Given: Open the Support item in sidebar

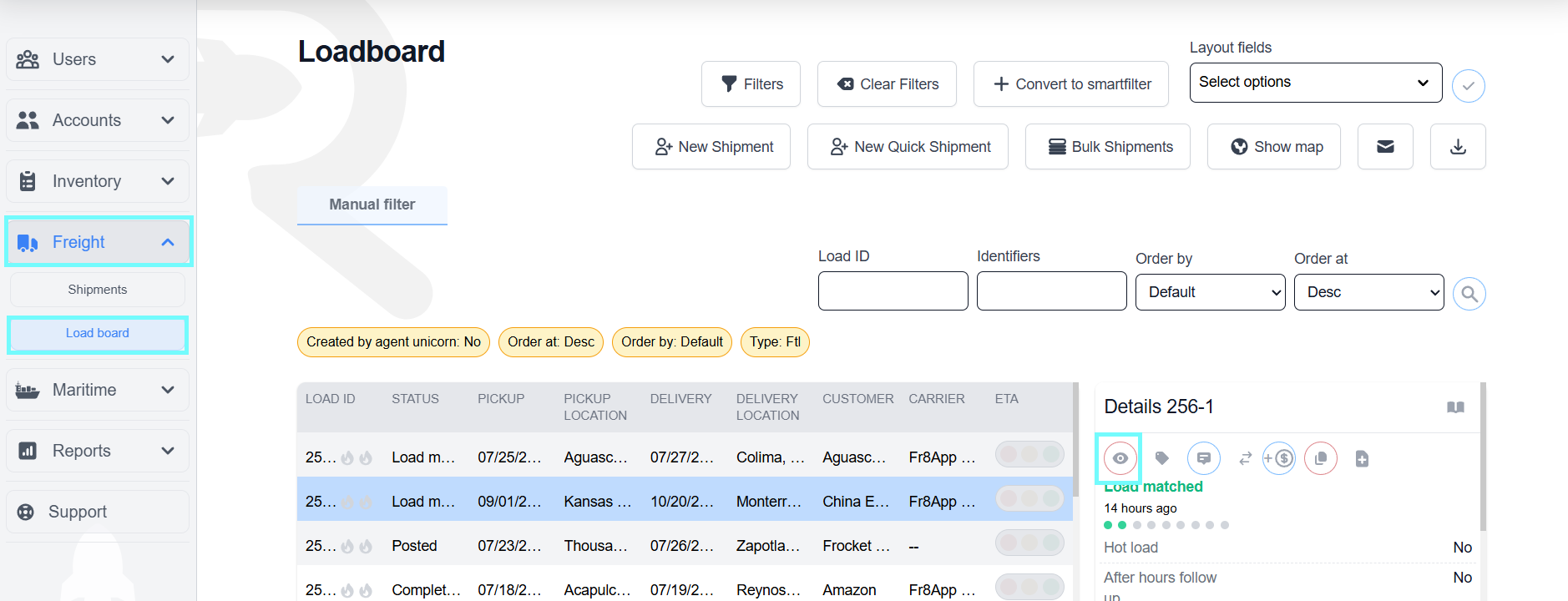Looking at the screenshot, I should [x=98, y=512].
